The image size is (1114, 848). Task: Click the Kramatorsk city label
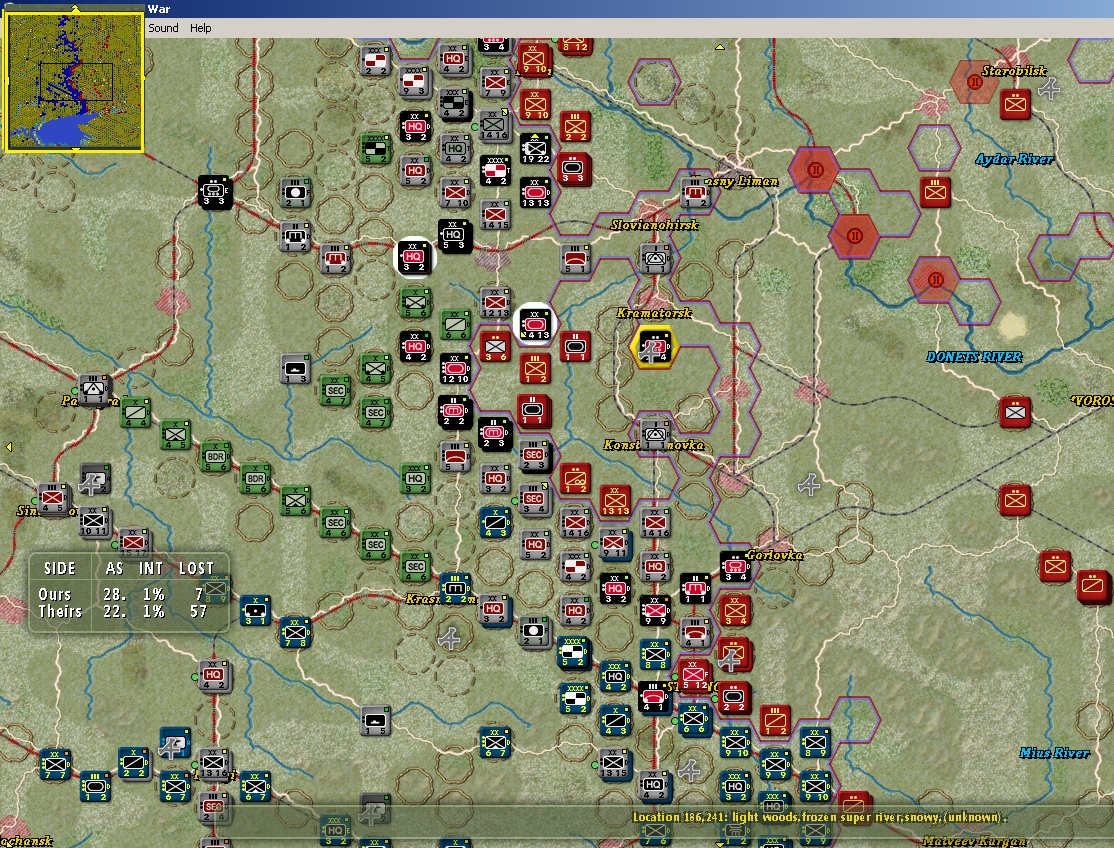[x=654, y=312]
